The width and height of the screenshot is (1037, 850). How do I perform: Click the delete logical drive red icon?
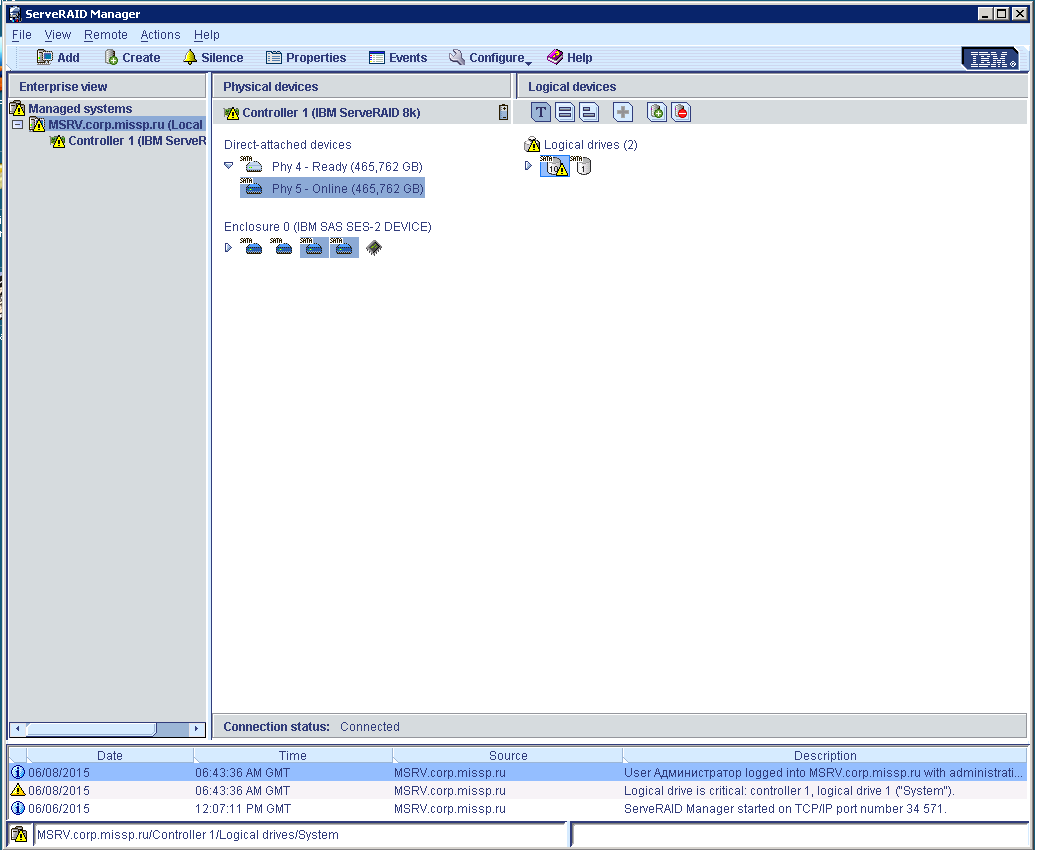tap(681, 112)
